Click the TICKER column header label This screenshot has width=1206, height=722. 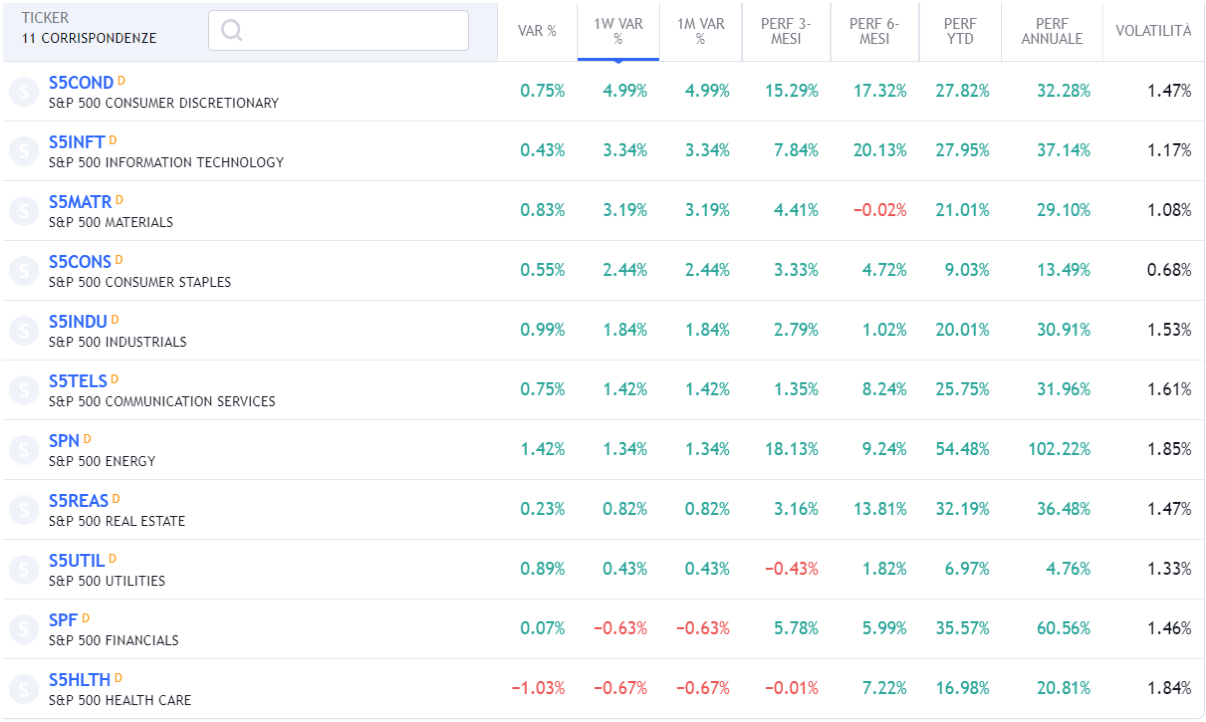pos(45,18)
